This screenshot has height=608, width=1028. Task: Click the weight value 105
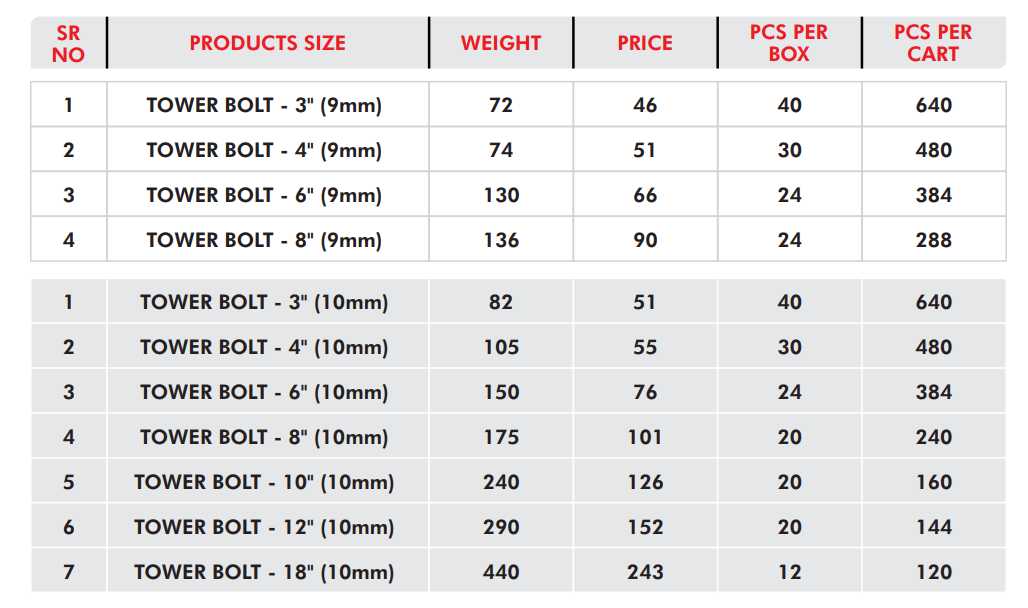[x=501, y=347]
